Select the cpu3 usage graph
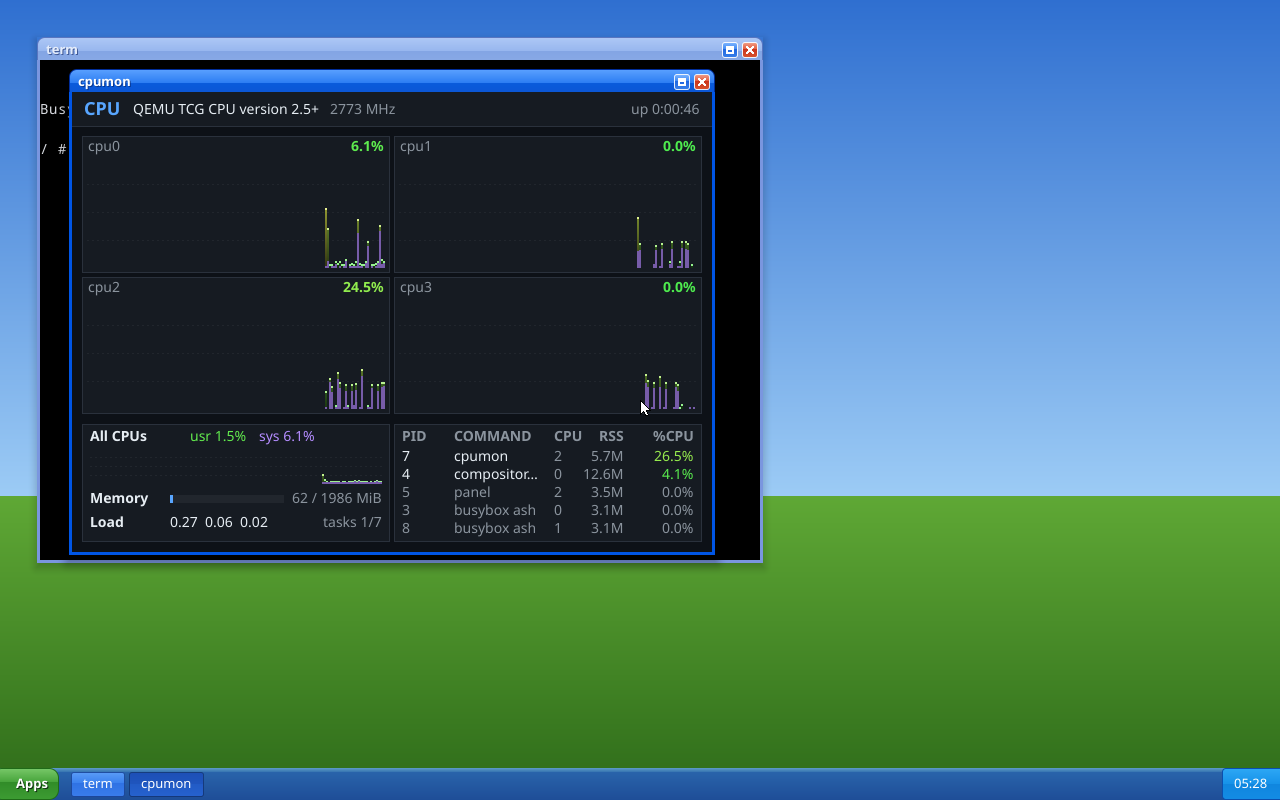The image size is (1280, 800). click(548, 345)
